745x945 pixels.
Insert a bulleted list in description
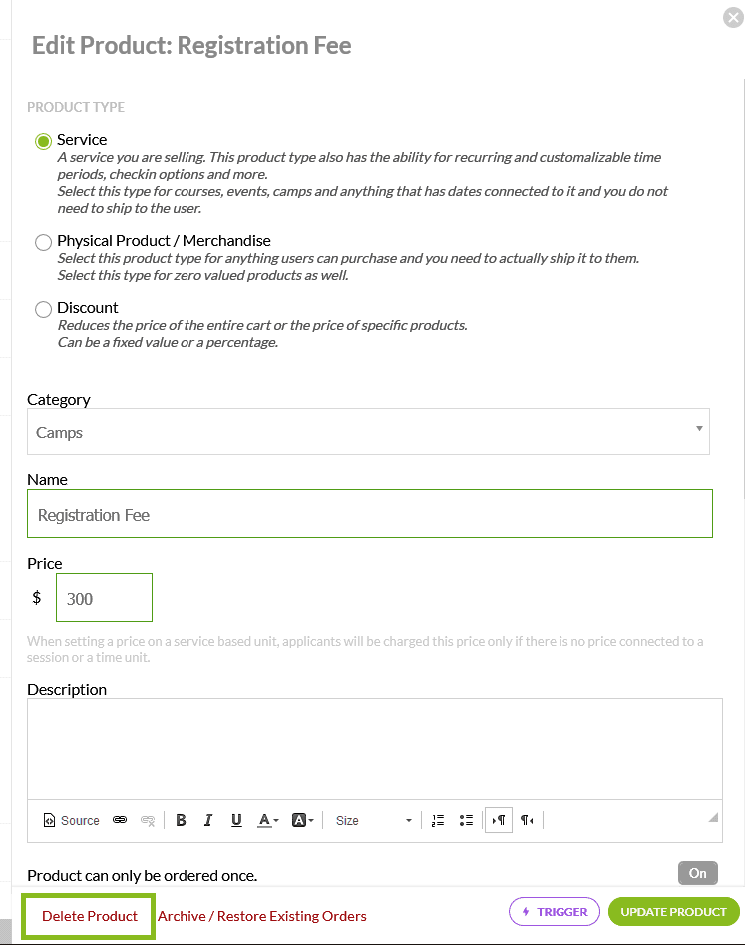[465, 821]
